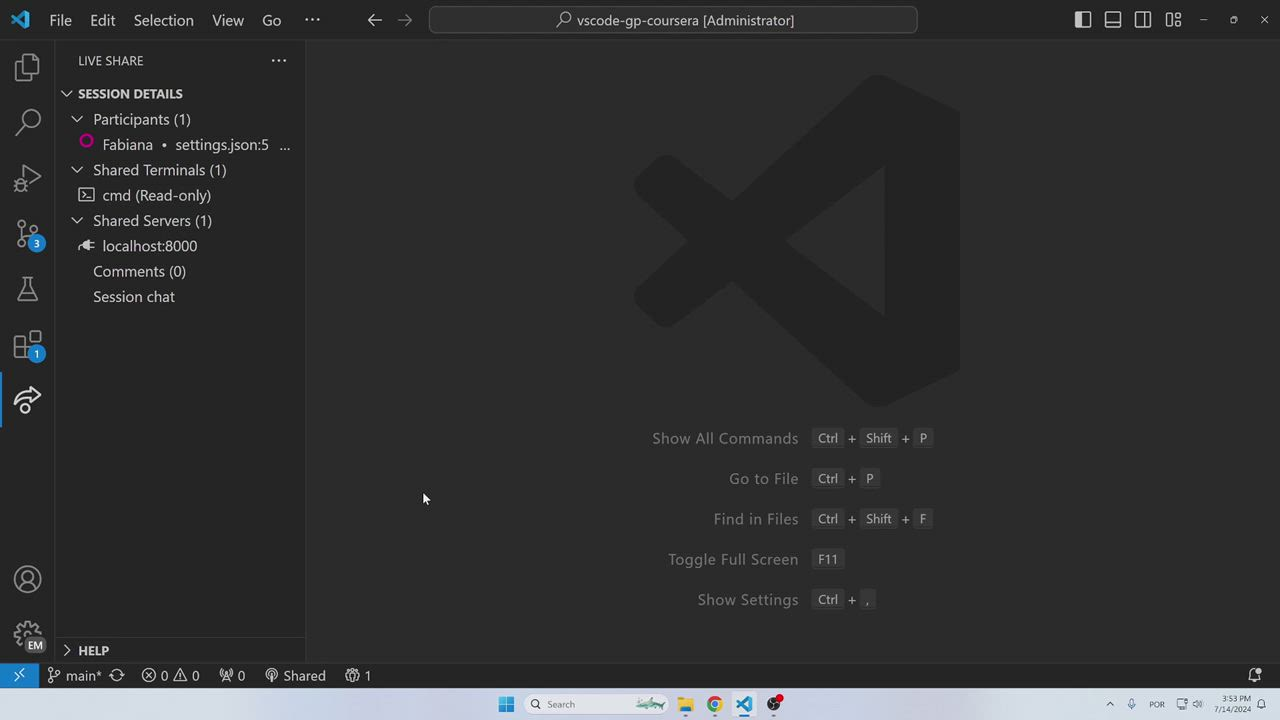The width and height of the screenshot is (1280, 720).
Task: Open the Source Control view
Action: point(27,234)
